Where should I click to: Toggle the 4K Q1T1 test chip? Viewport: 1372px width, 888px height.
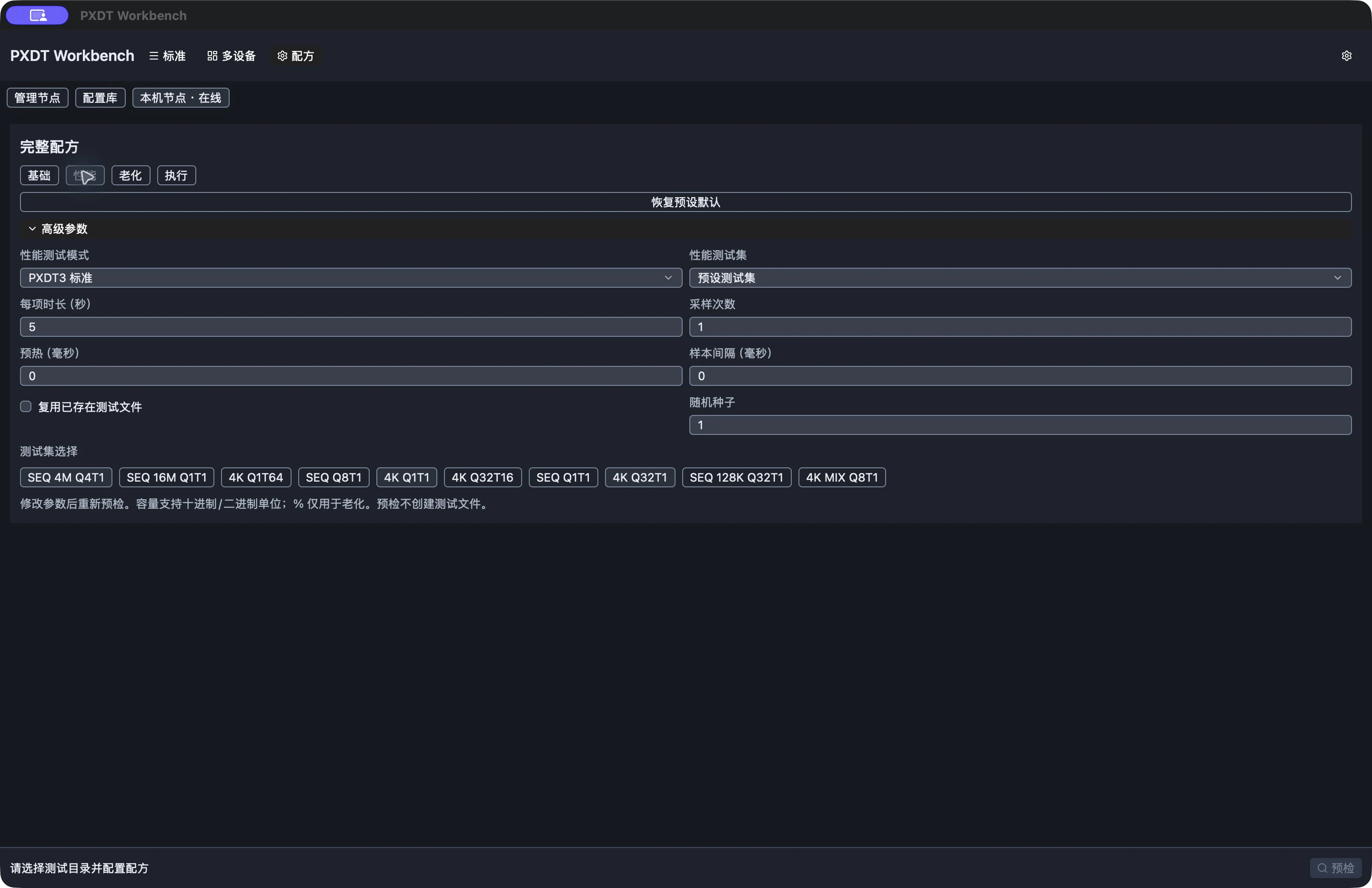[x=406, y=477]
